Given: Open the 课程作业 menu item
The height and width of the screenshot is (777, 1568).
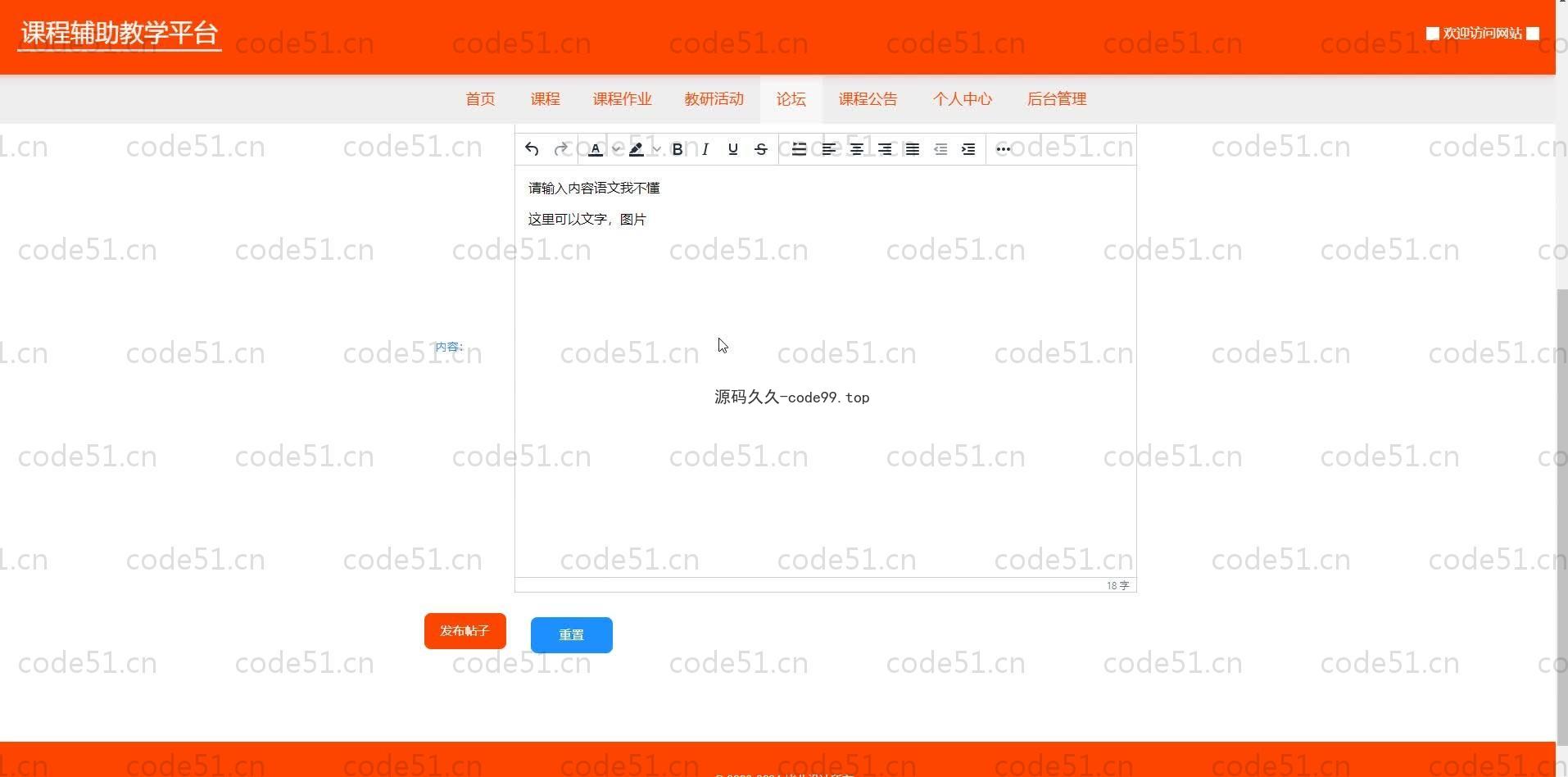Looking at the screenshot, I should (x=623, y=99).
